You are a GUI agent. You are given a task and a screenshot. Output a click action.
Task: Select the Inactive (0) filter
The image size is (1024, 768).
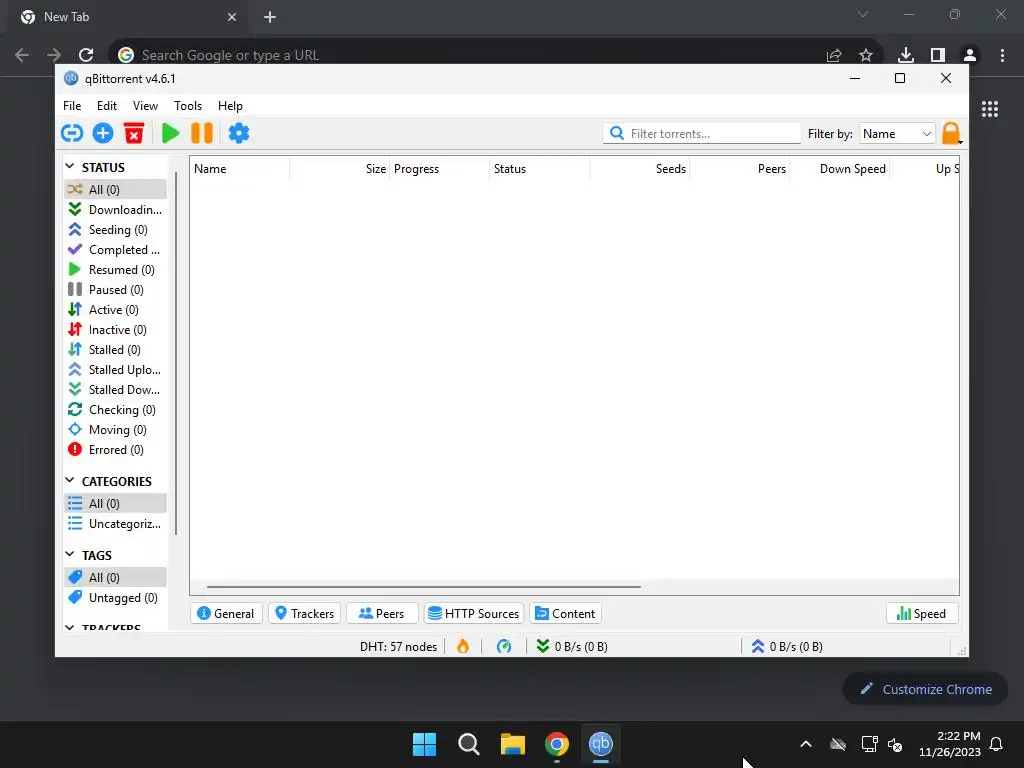coord(116,330)
